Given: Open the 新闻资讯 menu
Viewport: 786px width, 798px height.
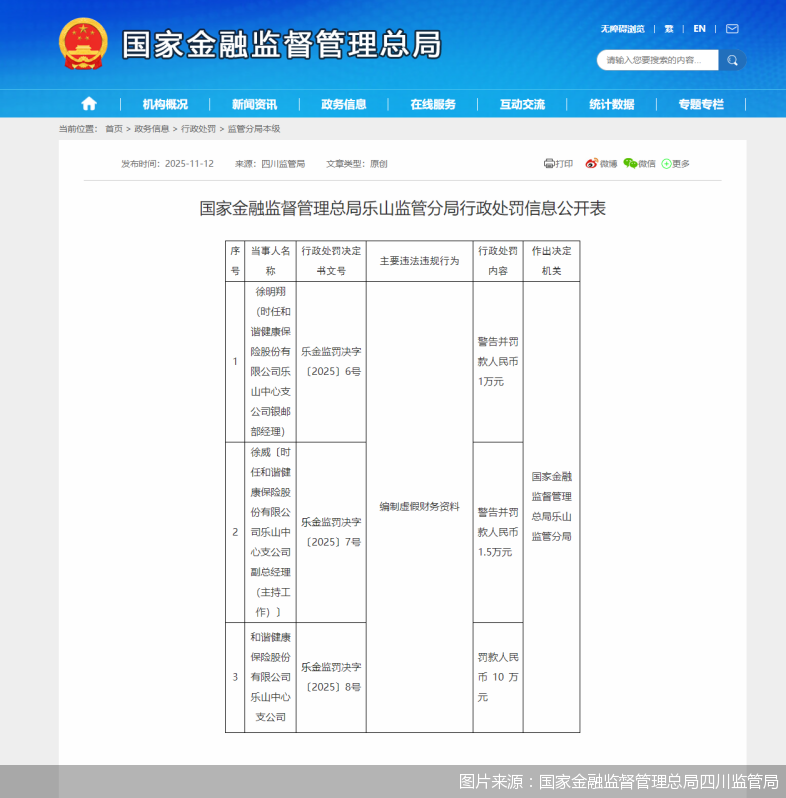Looking at the screenshot, I should (x=254, y=104).
